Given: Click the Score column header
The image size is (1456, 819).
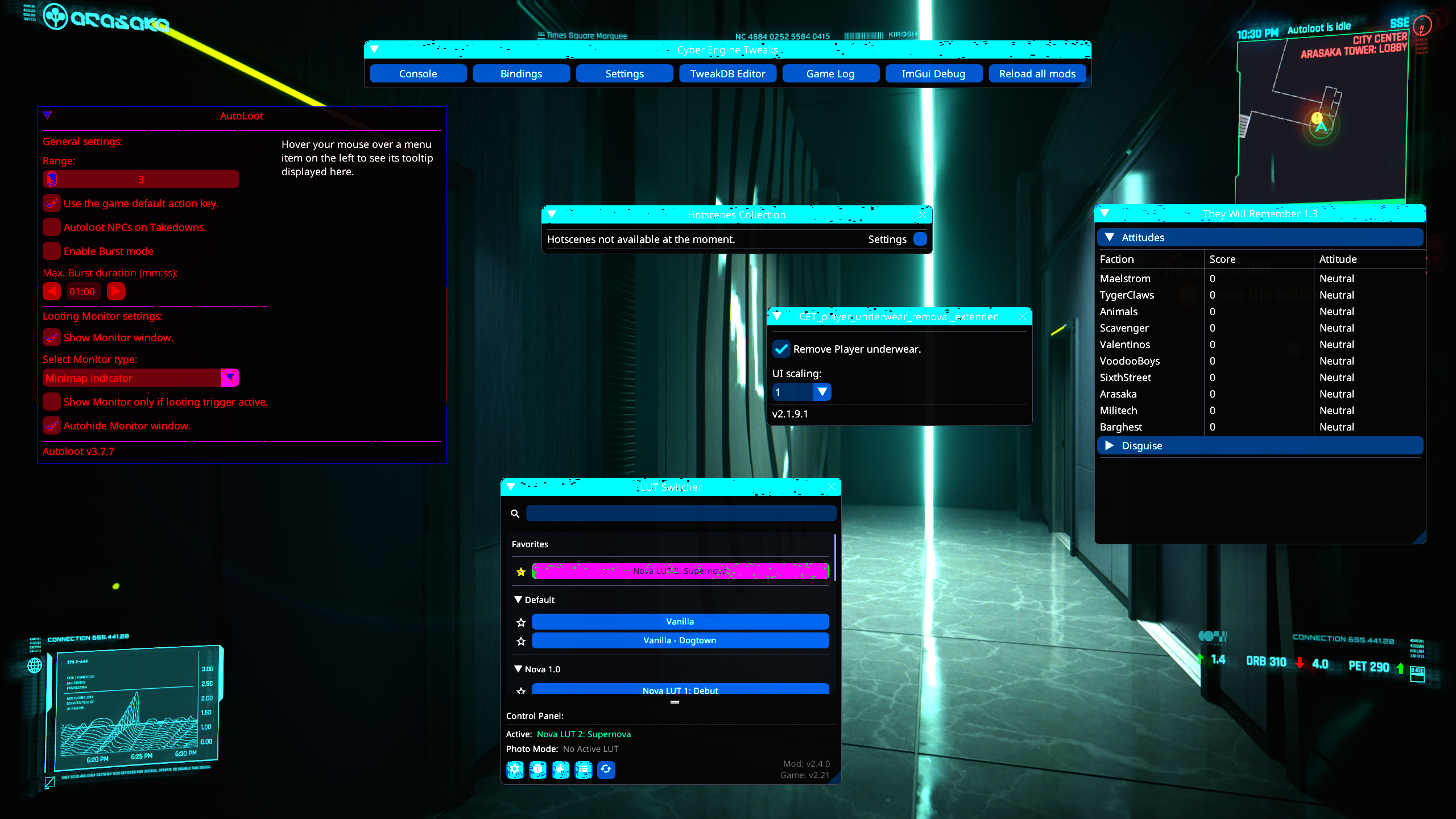Looking at the screenshot, I should point(1222,259).
